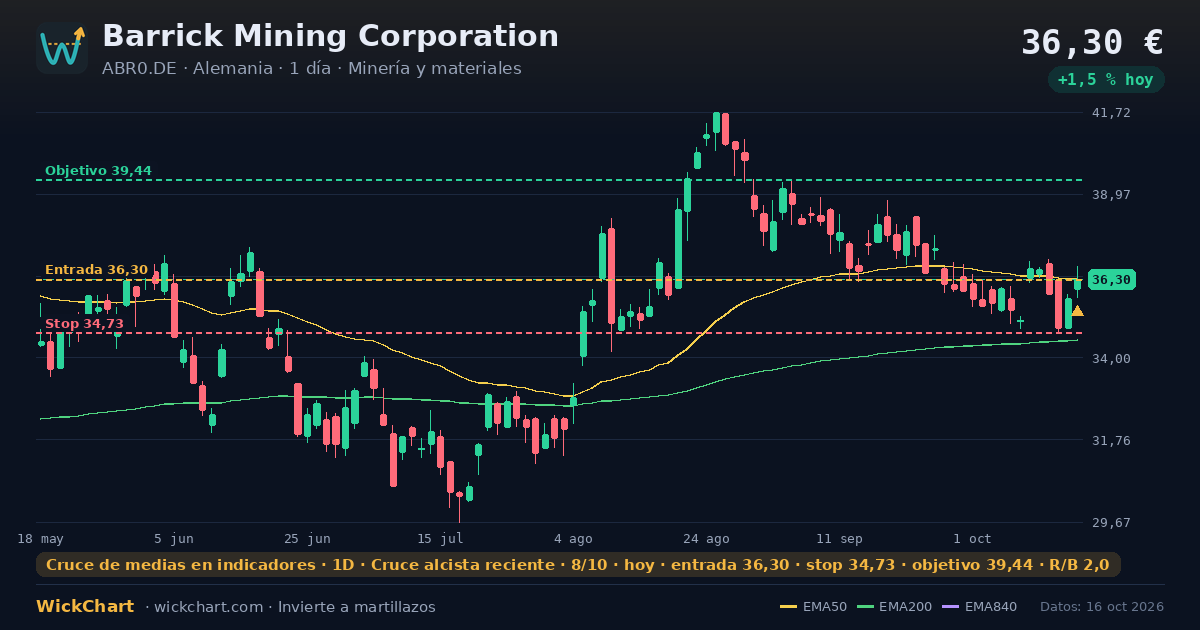
Task: Click the +1,5 % hoy badge
Action: coord(1105,80)
